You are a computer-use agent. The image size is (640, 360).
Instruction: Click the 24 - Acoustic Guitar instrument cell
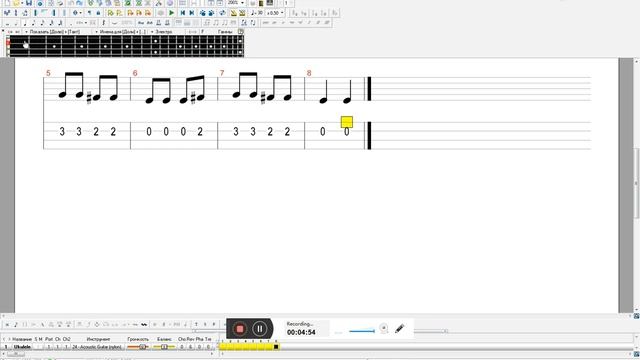click(97, 347)
